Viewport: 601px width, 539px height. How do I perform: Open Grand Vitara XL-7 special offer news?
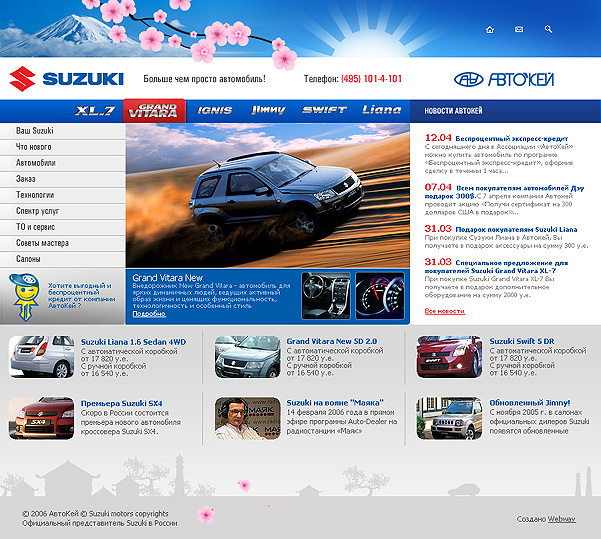(x=496, y=267)
